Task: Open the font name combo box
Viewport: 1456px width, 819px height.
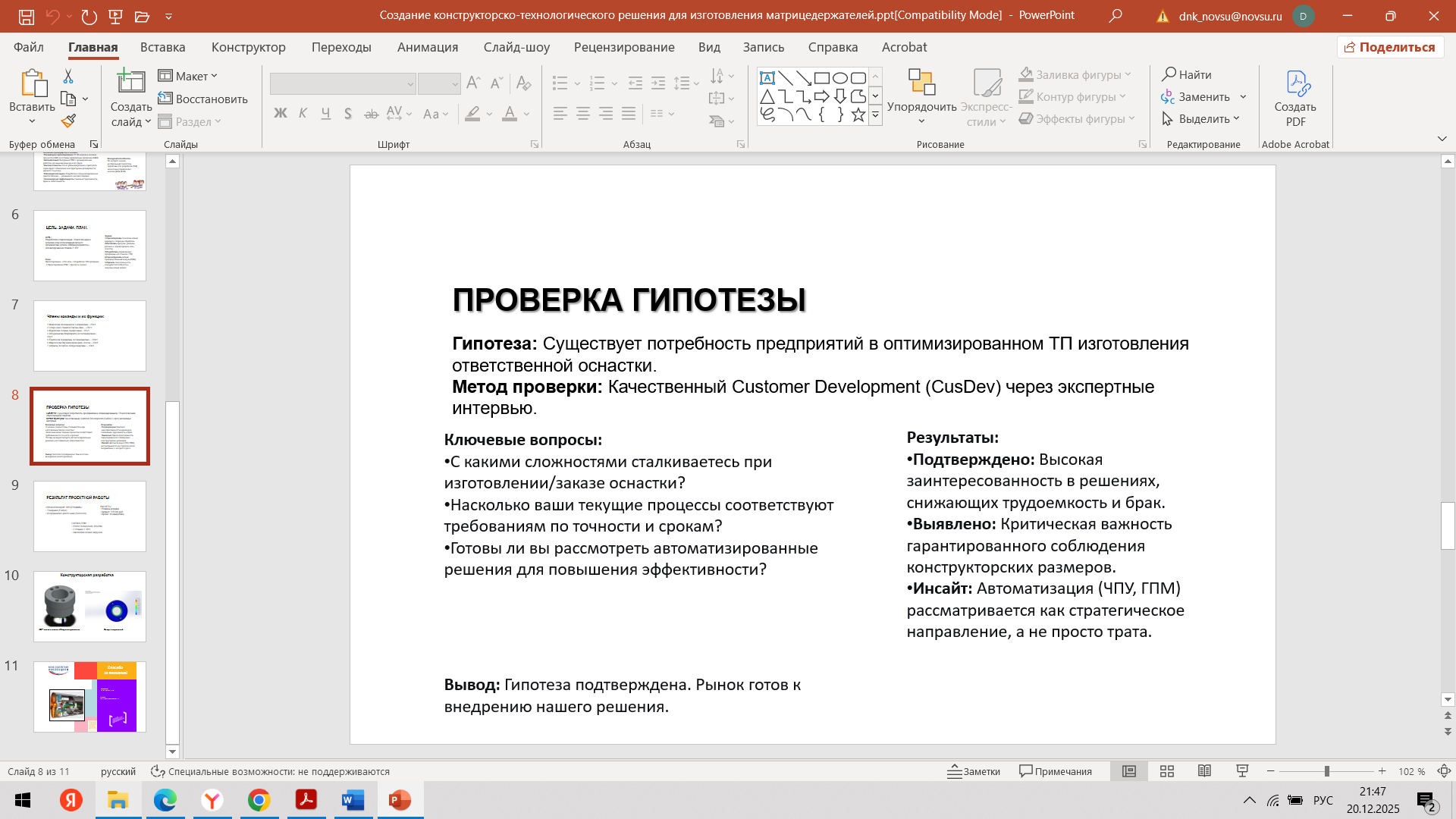Action: click(x=343, y=83)
